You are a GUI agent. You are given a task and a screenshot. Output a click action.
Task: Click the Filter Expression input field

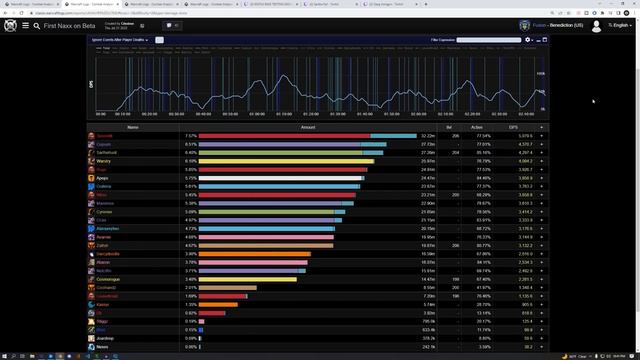489,40
